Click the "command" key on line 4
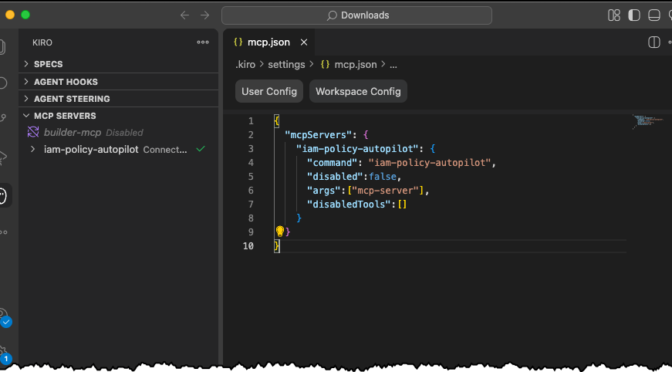672x372 pixels. click(334, 162)
